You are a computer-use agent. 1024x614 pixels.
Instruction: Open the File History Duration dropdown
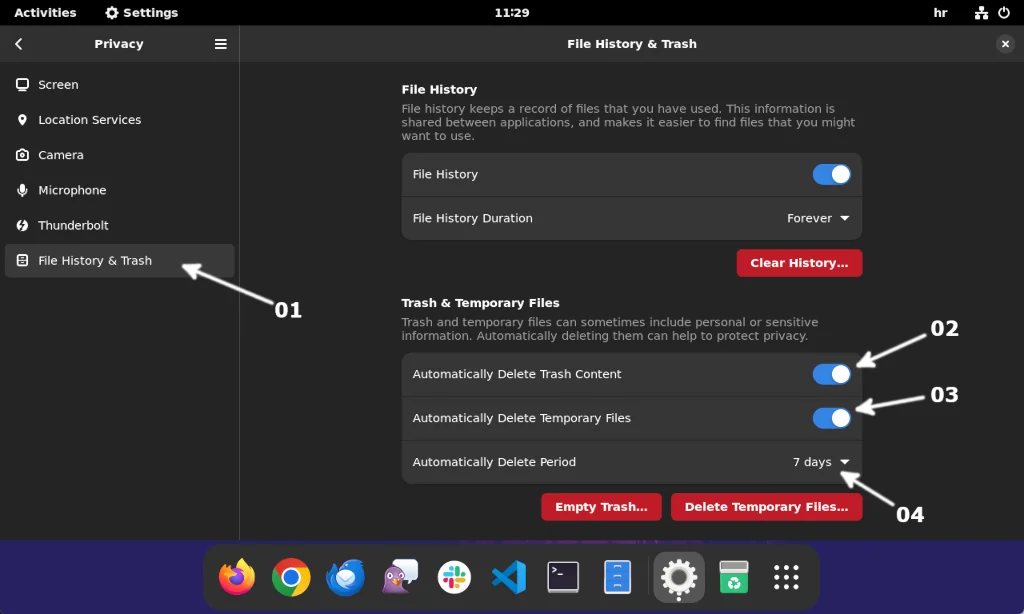pyautogui.click(x=818, y=218)
